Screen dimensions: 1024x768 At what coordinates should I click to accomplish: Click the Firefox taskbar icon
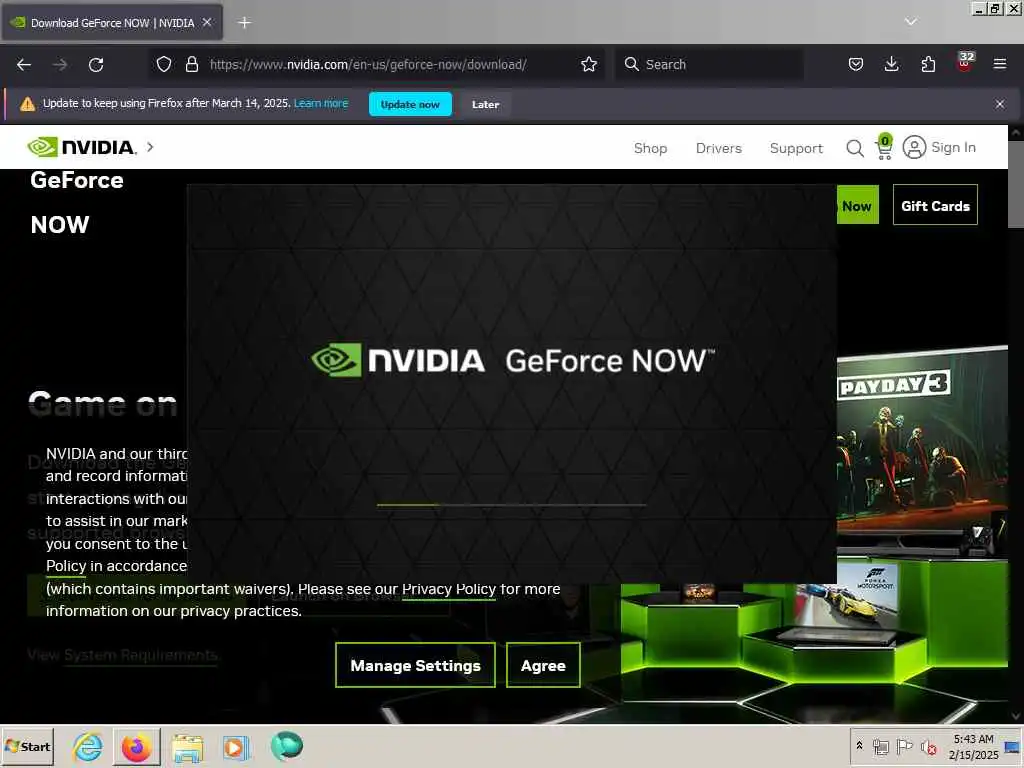click(x=136, y=746)
